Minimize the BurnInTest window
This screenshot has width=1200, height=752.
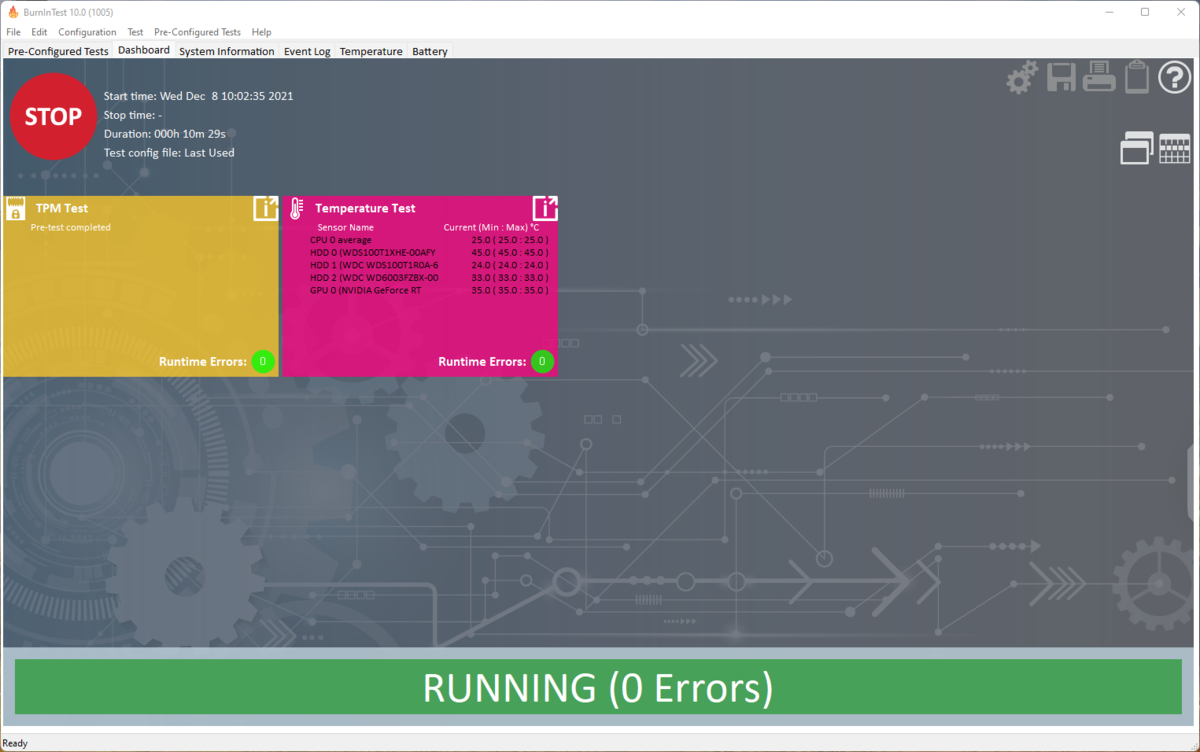coord(1108,12)
